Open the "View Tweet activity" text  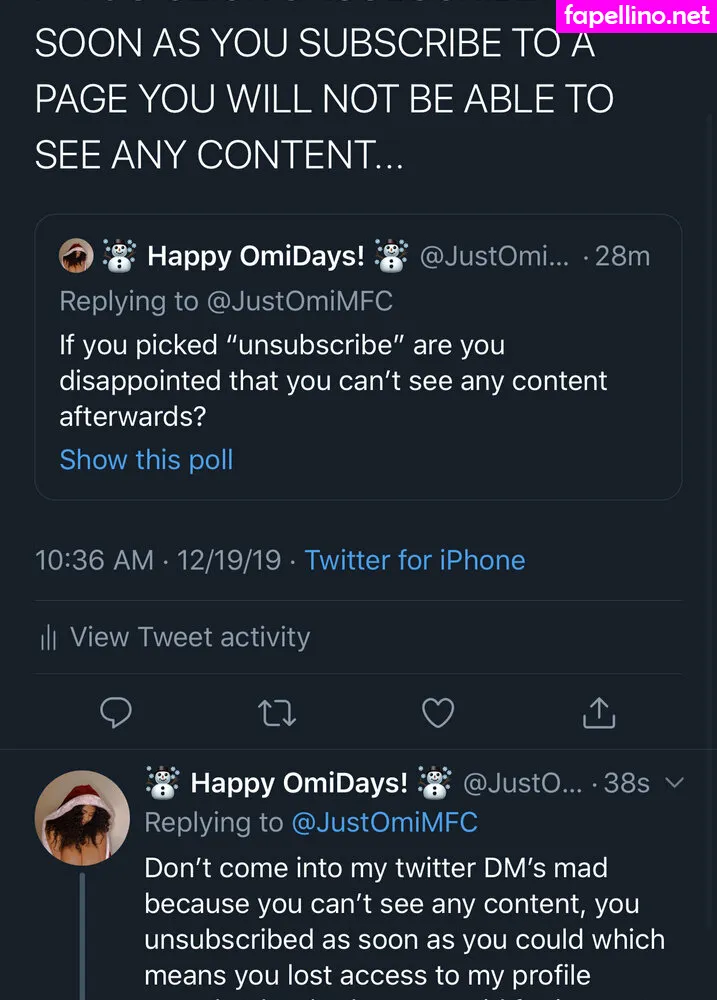pos(190,637)
